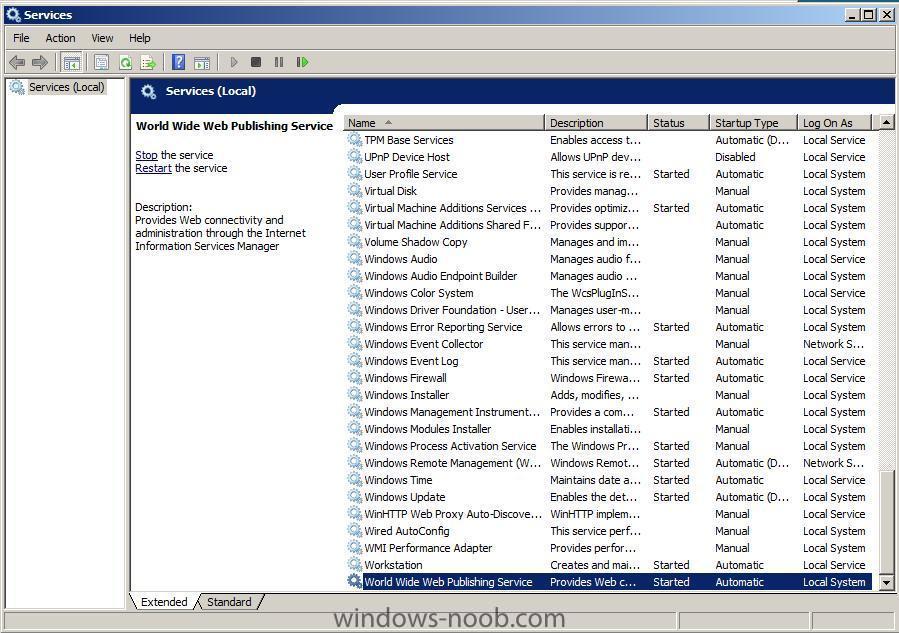
Task: Click the gear icon beside Volume Shadow Copy
Action: pyautogui.click(x=355, y=241)
